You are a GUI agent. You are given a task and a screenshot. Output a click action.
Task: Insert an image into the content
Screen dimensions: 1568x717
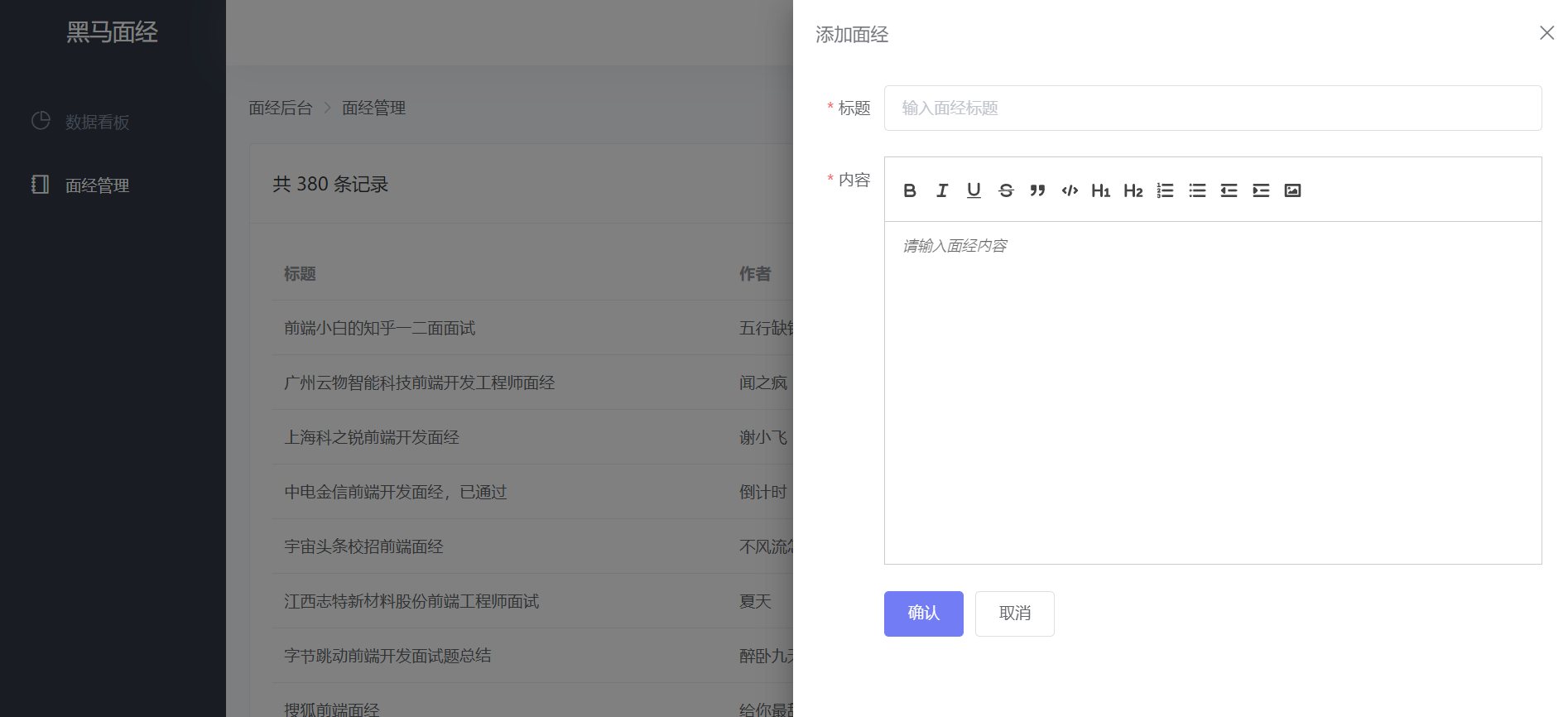coord(1292,190)
